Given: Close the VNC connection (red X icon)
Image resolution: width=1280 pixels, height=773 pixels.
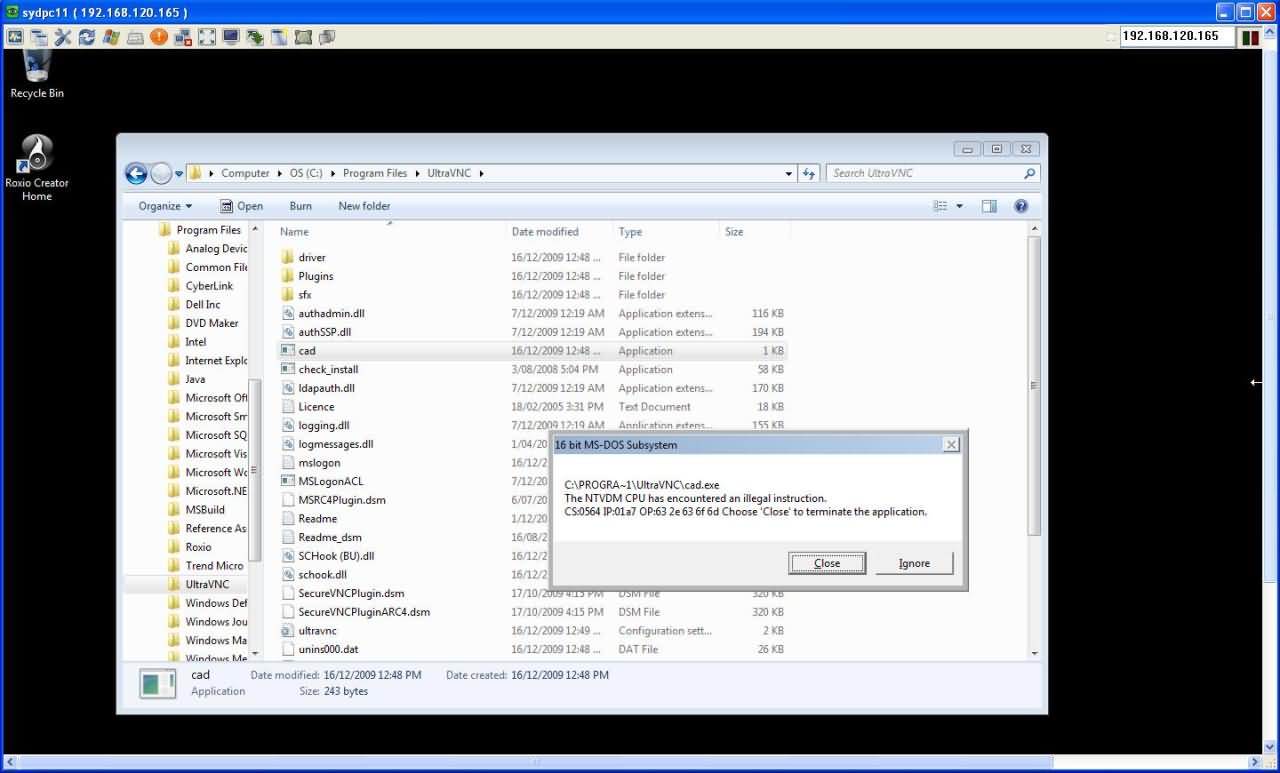Looking at the screenshot, I should [x=183, y=37].
